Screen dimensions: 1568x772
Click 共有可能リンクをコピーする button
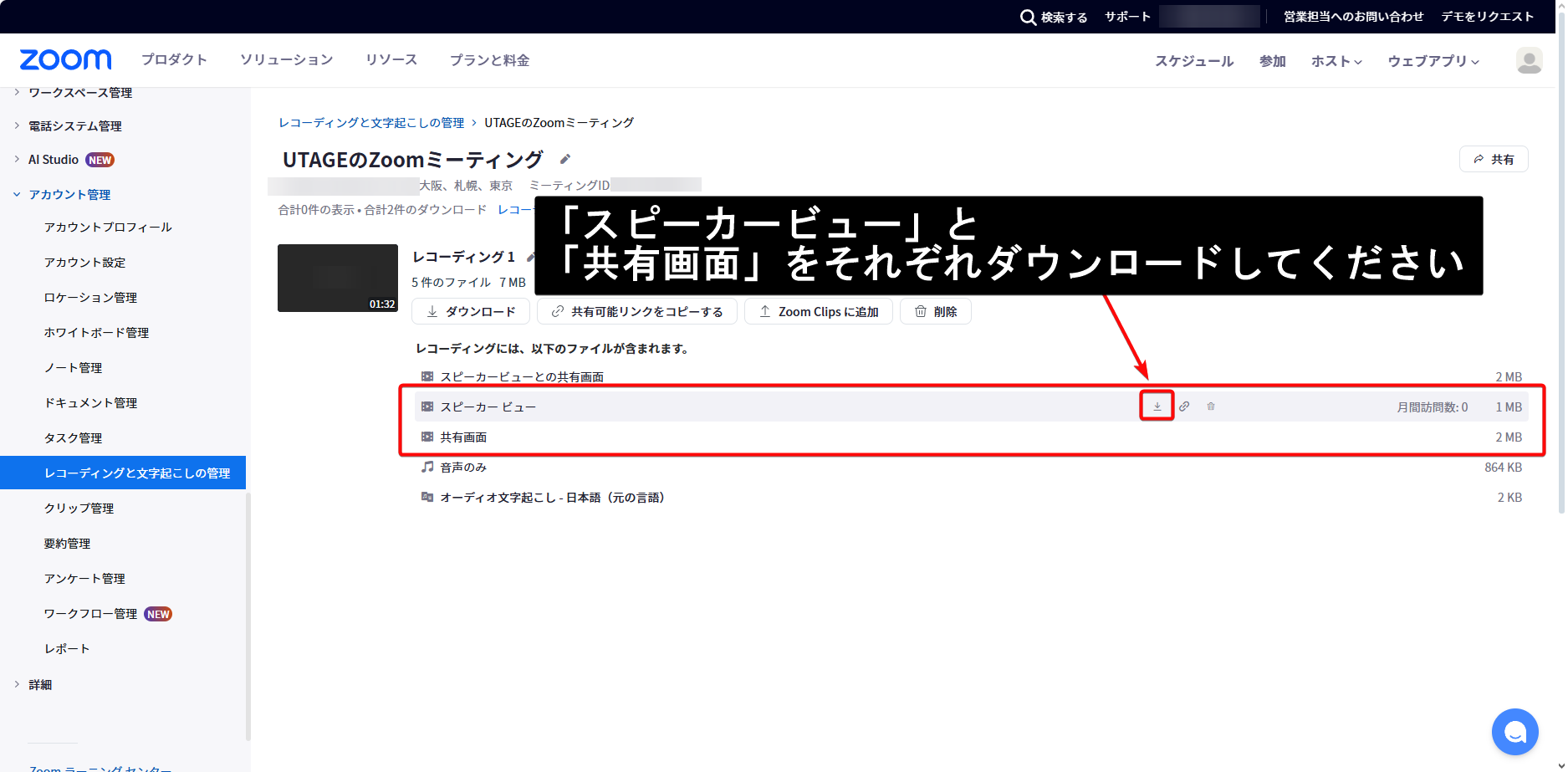(636, 311)
